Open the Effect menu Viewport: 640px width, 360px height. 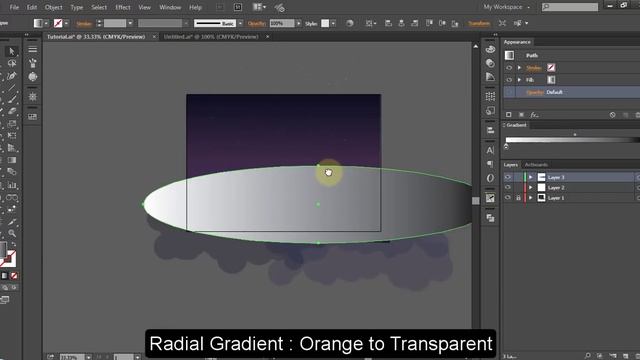[122, 7]
